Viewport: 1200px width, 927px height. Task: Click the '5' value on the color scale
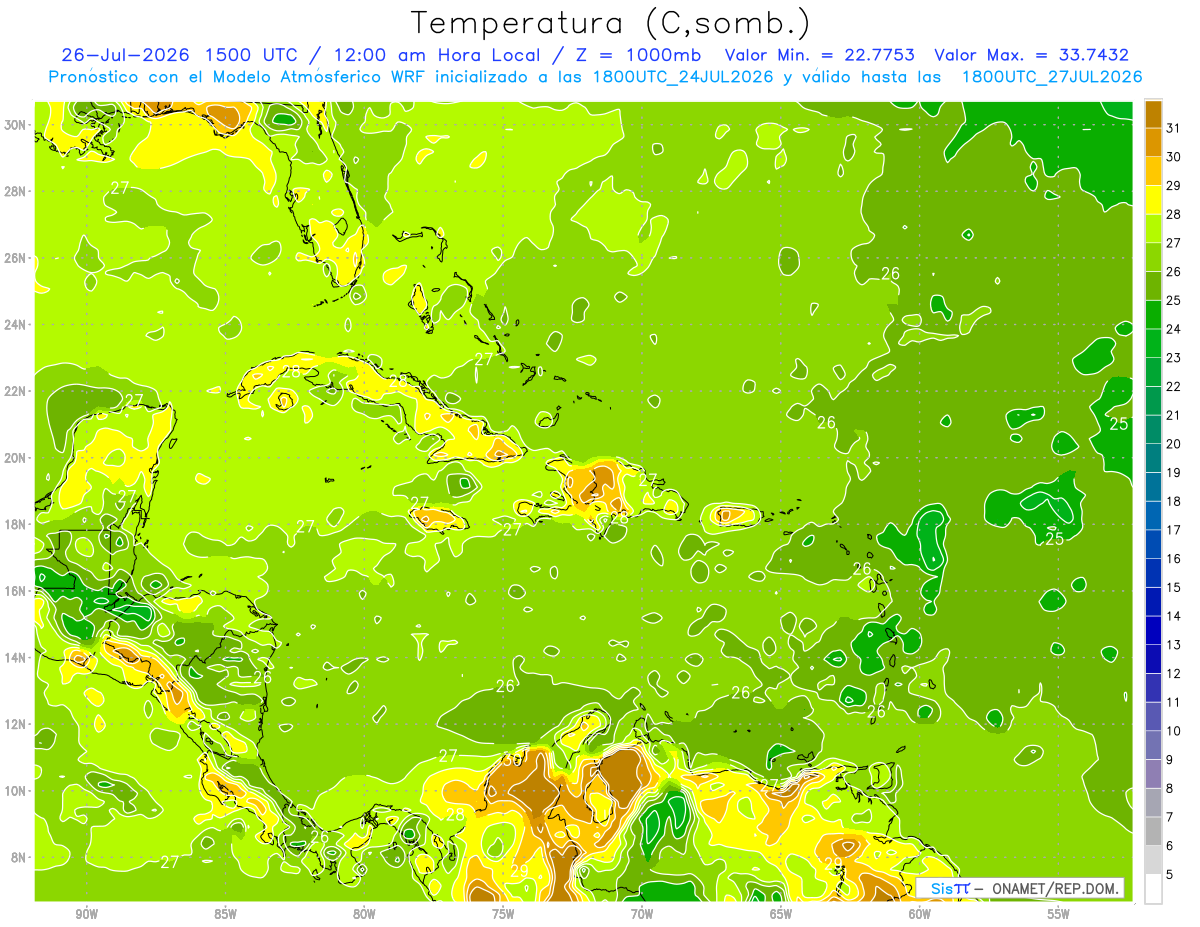point(1170,875)
